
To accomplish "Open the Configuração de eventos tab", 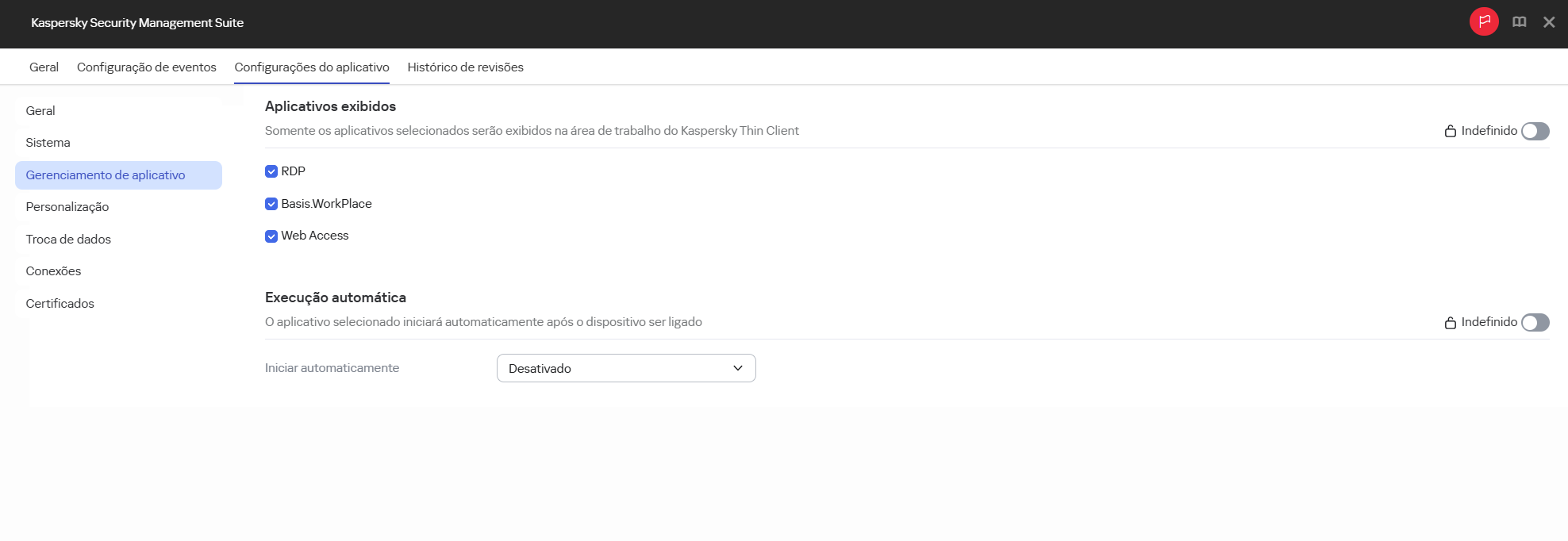I will click(x=147, y=67).
